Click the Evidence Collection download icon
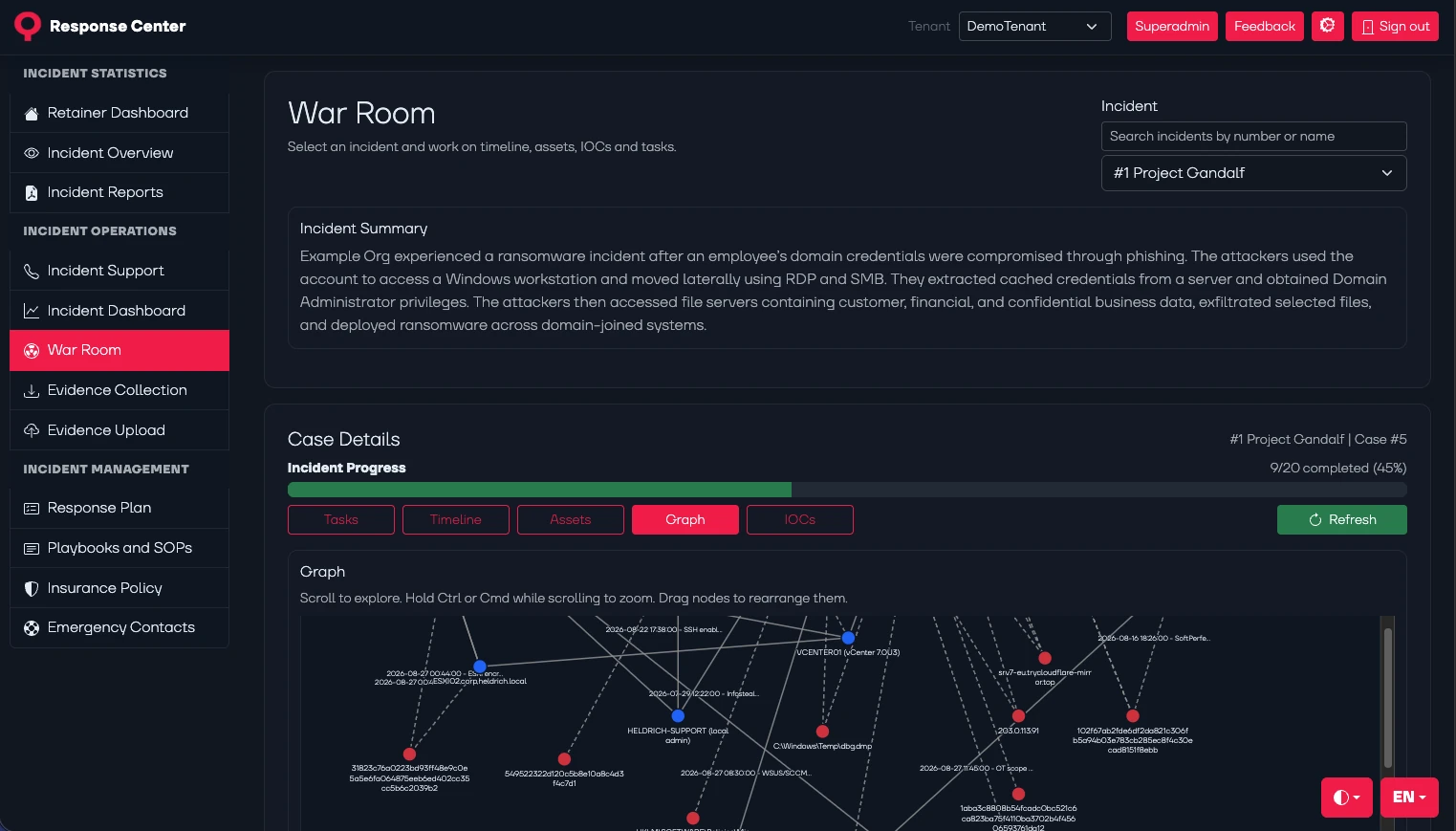The image size is (1456, 831). coord(32,390)
